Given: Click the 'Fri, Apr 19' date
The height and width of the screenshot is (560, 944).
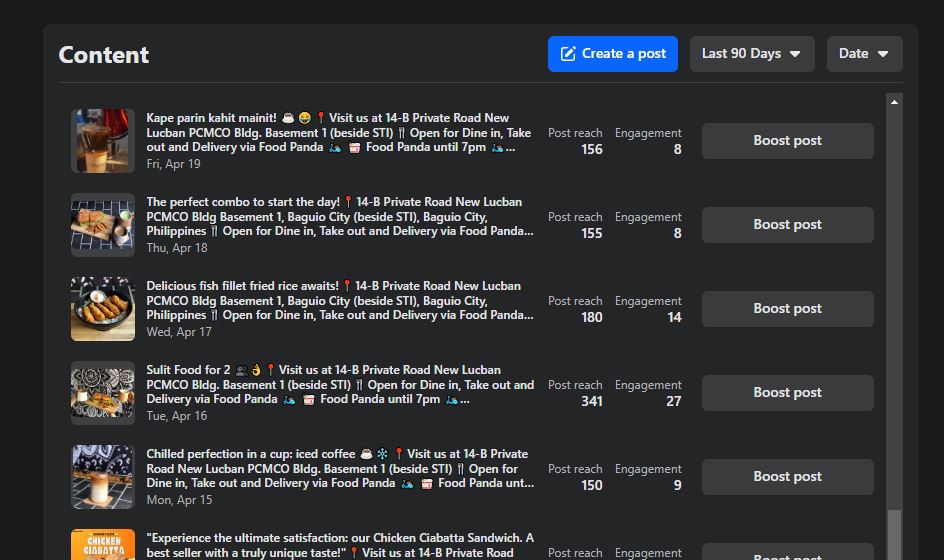Looking at the screenshot, I should tap(173, 164).
